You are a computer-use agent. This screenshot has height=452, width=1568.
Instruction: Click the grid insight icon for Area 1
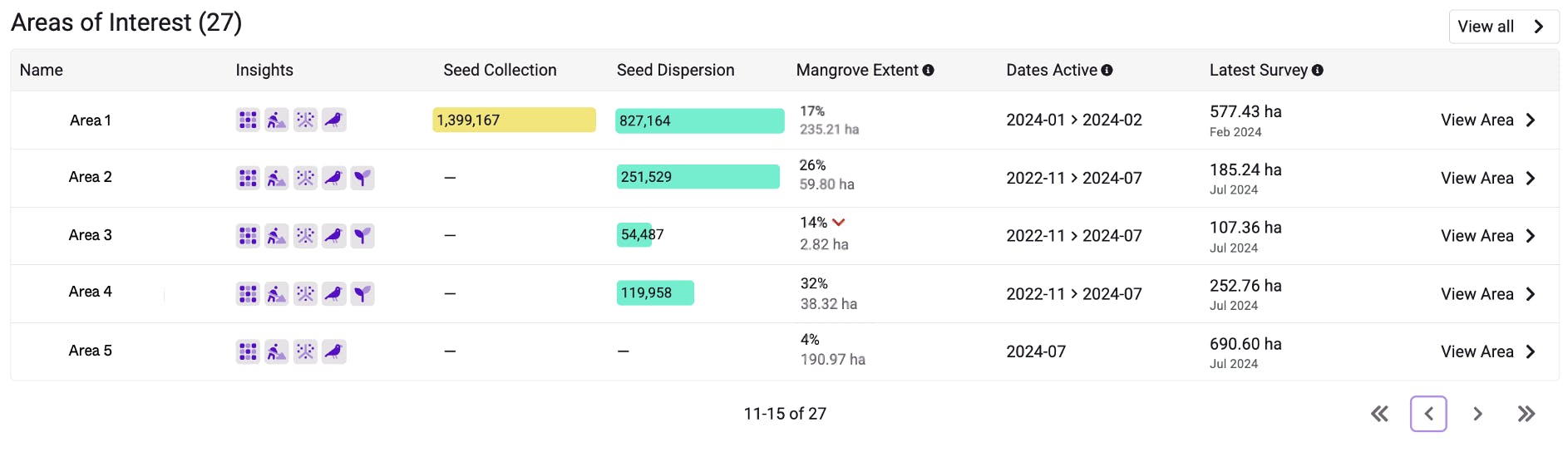(x=248, y=120)
